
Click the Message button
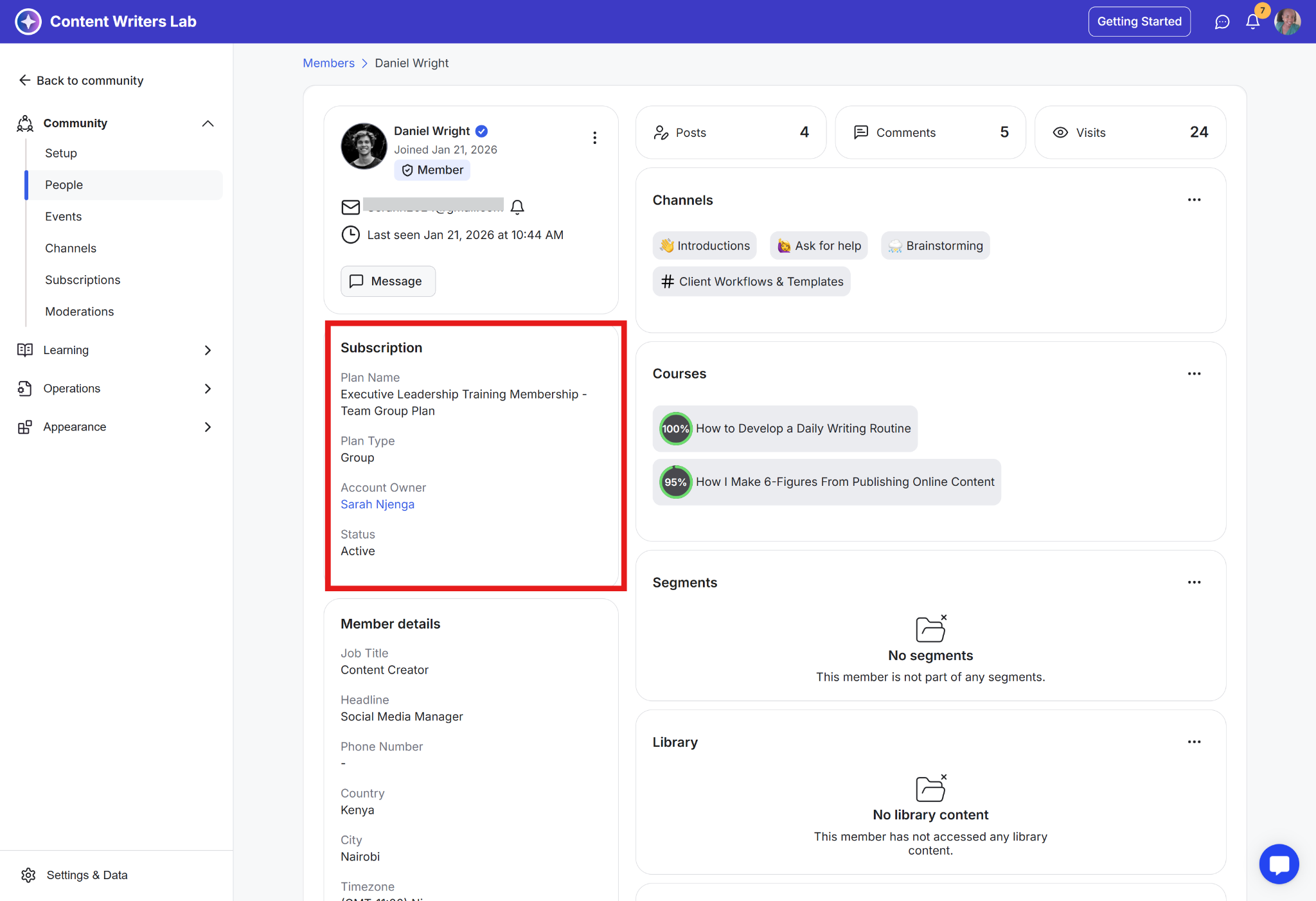tap(387, 281)
